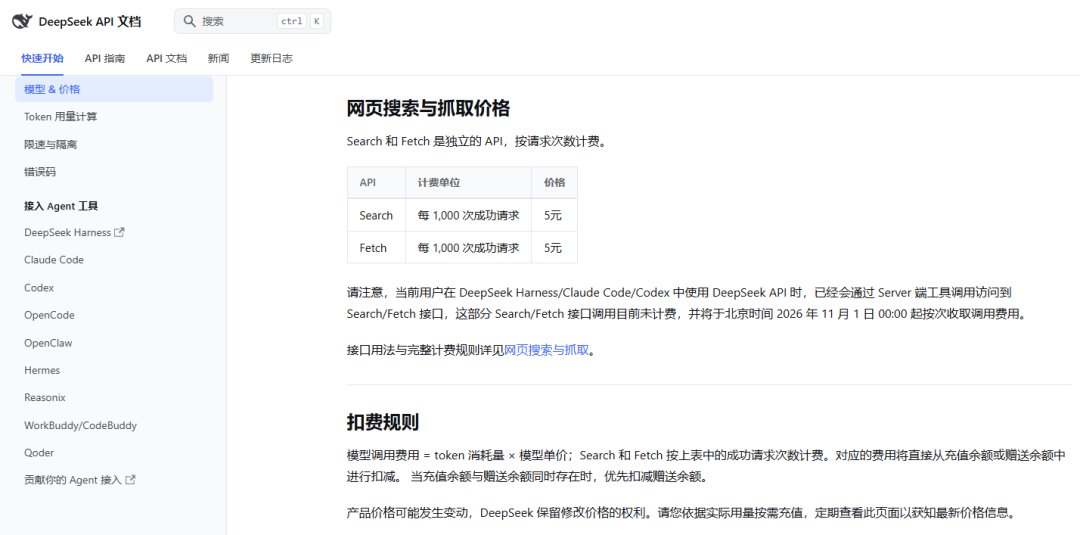Image resolution: width=1080 pixels, height=535 pixels.
Task: Click the 计费单位 column header
Action: coord(468,182)
